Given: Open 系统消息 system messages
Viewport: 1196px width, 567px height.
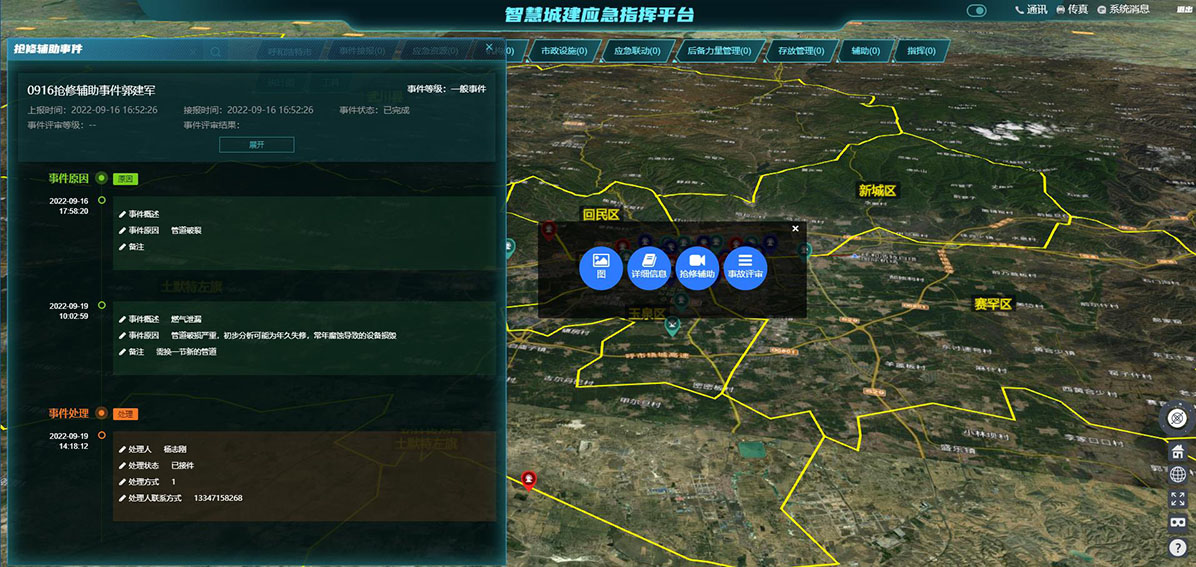Looking at the screenshot, I should pos(1123,10).
